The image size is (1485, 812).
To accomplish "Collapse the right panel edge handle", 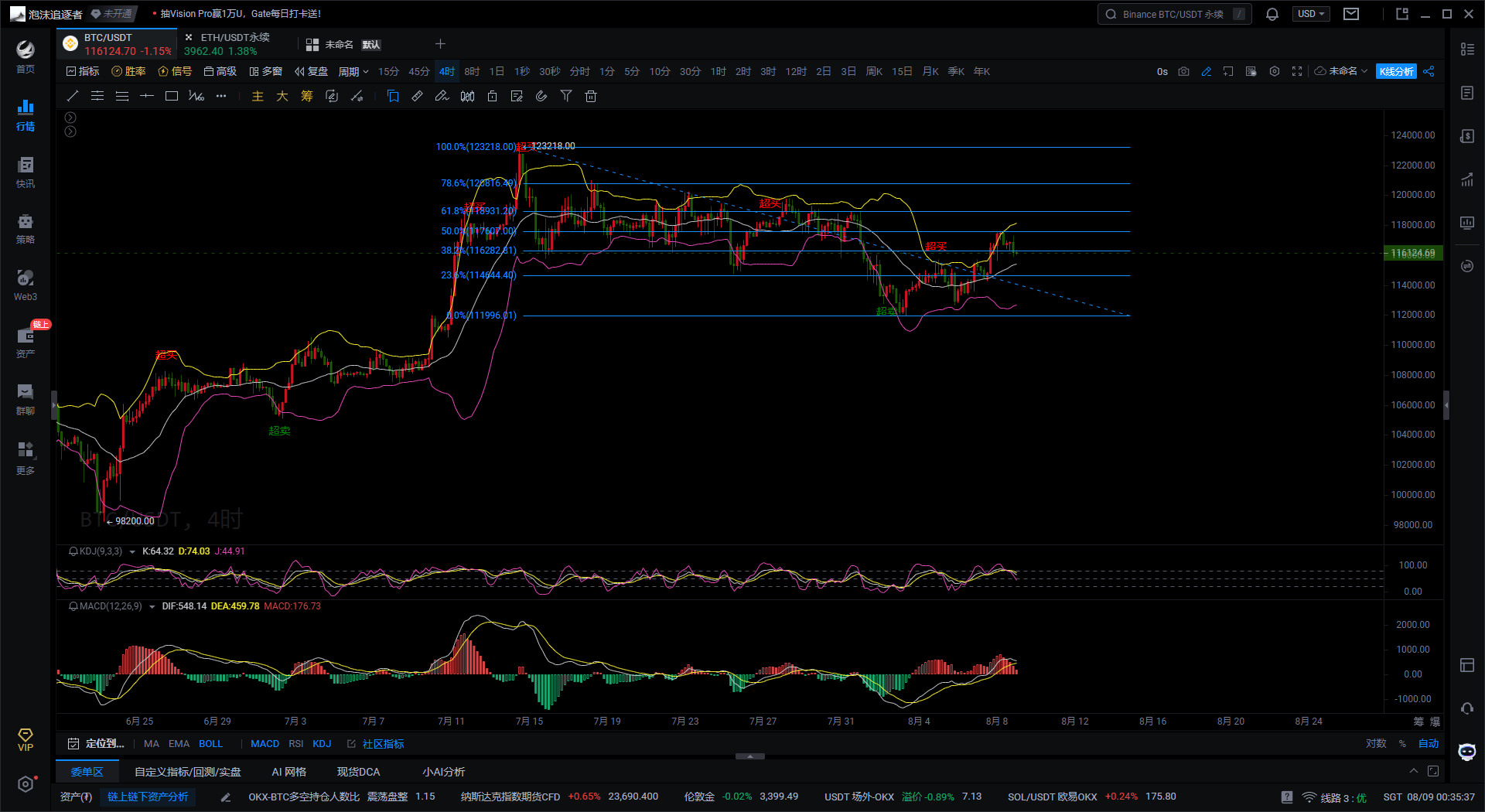I will (x=1446, y=404).
